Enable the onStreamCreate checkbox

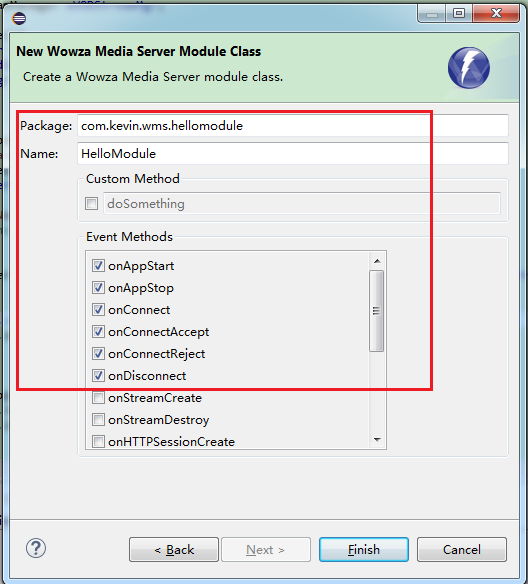click(x=98, y=398)
